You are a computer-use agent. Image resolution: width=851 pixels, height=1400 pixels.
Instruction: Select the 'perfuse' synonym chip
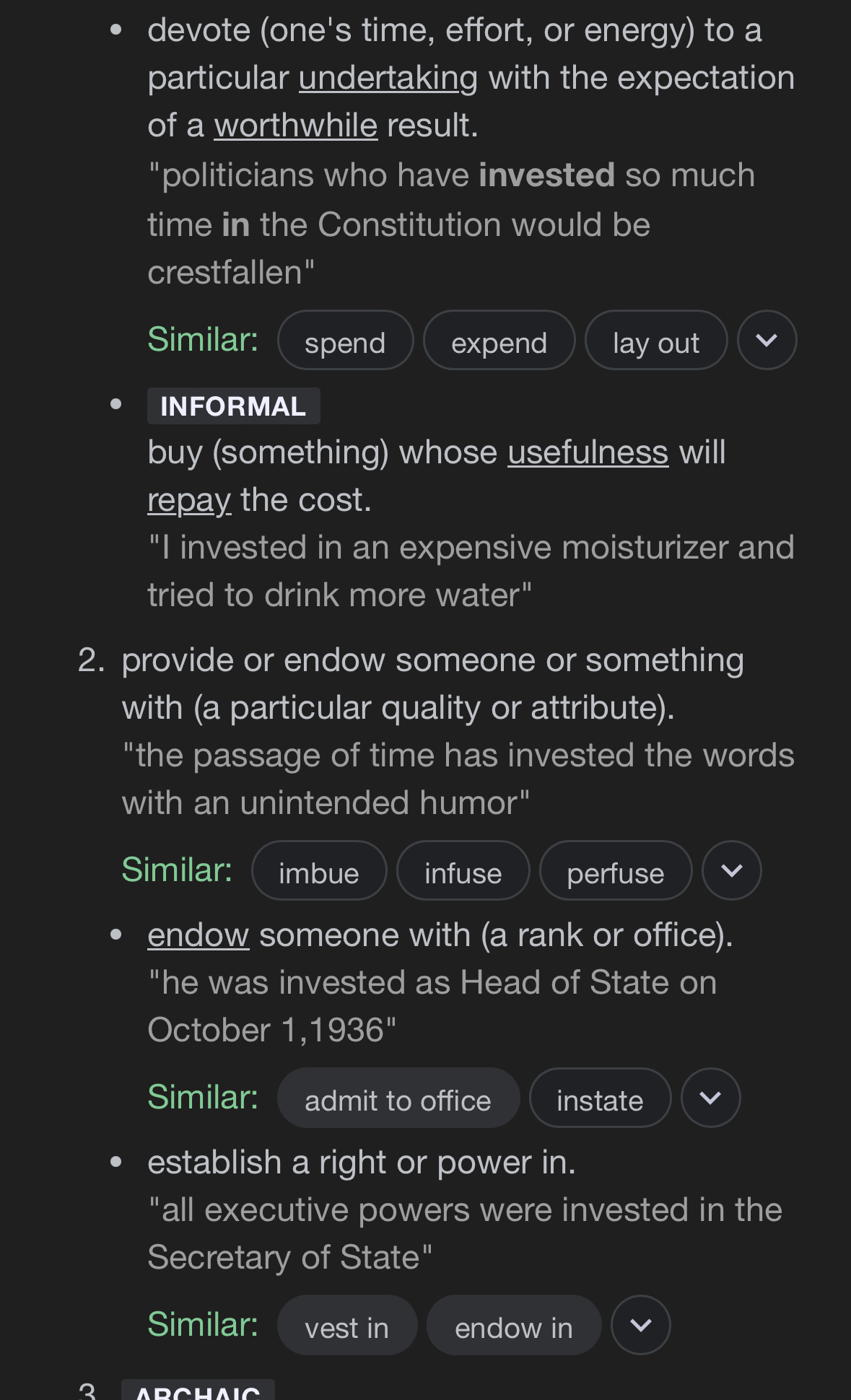point(615,872)
